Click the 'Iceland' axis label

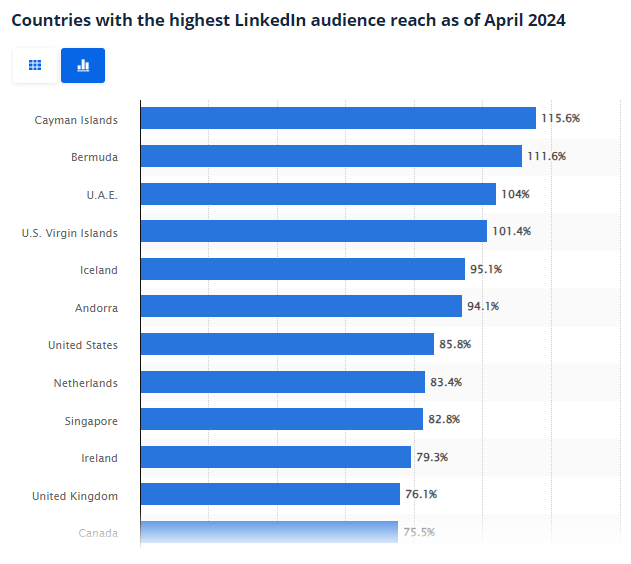coord(99,270)
